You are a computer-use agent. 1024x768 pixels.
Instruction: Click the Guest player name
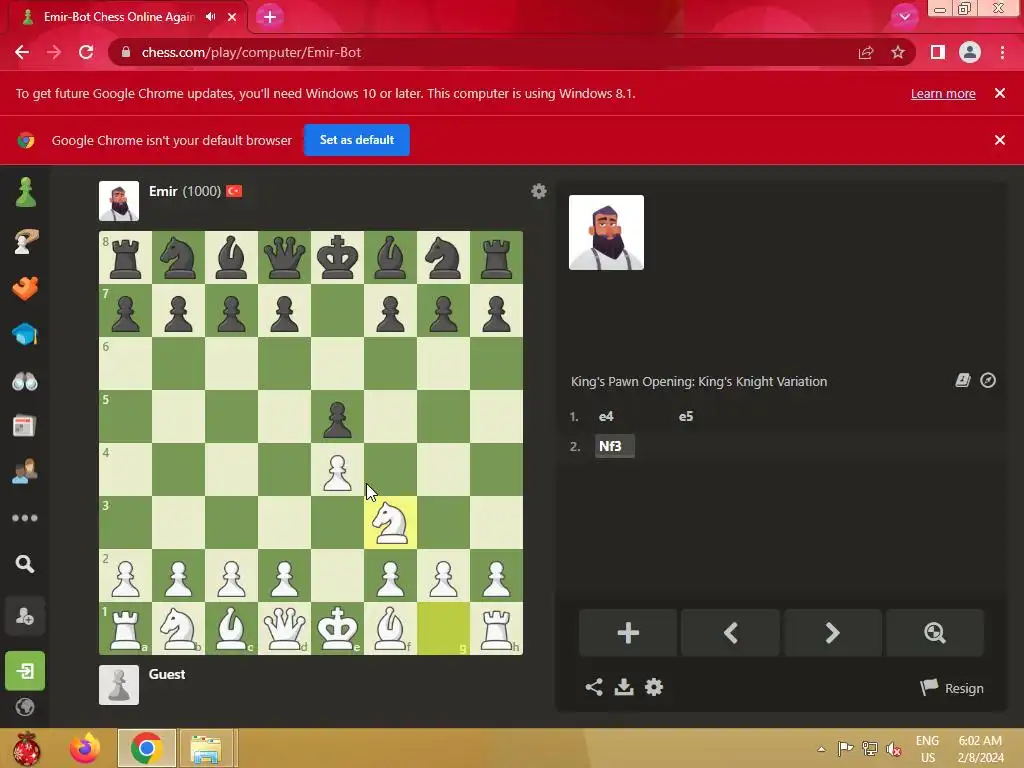point(167,674)
